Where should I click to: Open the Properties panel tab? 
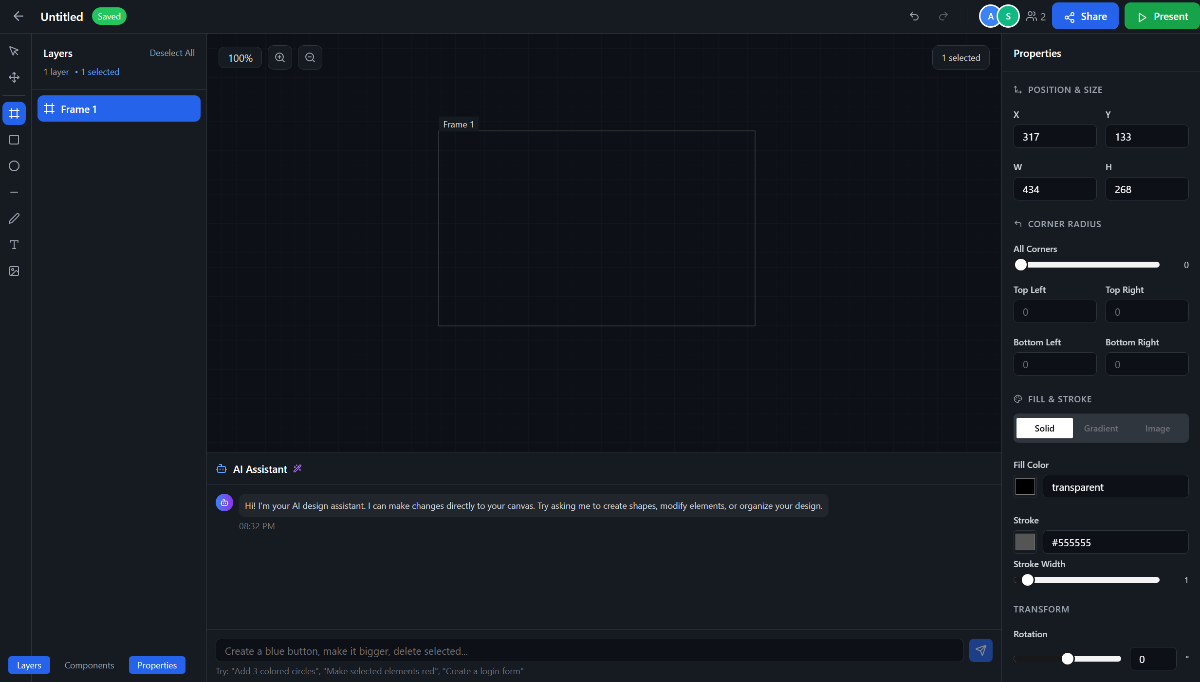click(x=157, y=664)
